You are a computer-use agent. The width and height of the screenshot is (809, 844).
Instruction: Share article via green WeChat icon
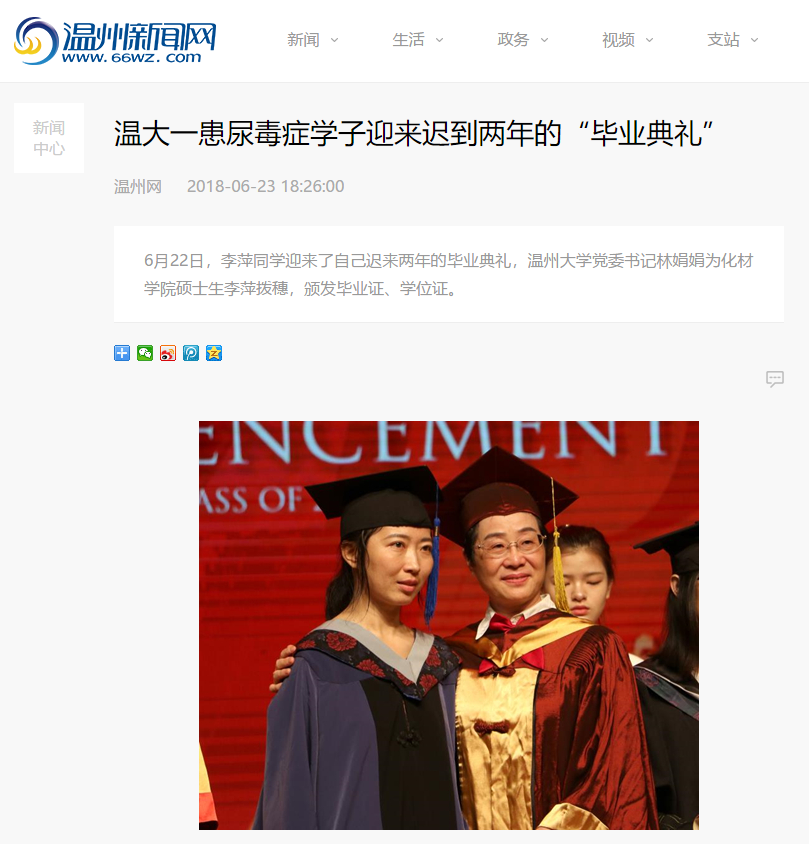point(145,353)
